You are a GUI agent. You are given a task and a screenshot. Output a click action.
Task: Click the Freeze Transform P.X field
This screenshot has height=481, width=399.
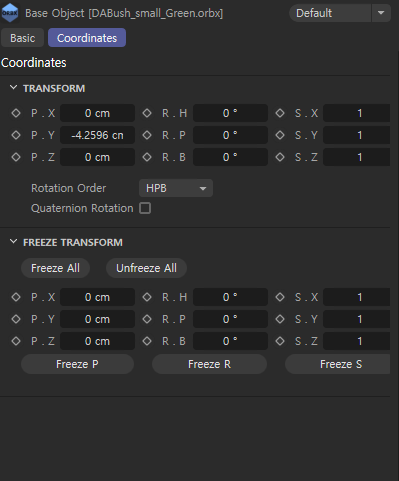point(97,297)
